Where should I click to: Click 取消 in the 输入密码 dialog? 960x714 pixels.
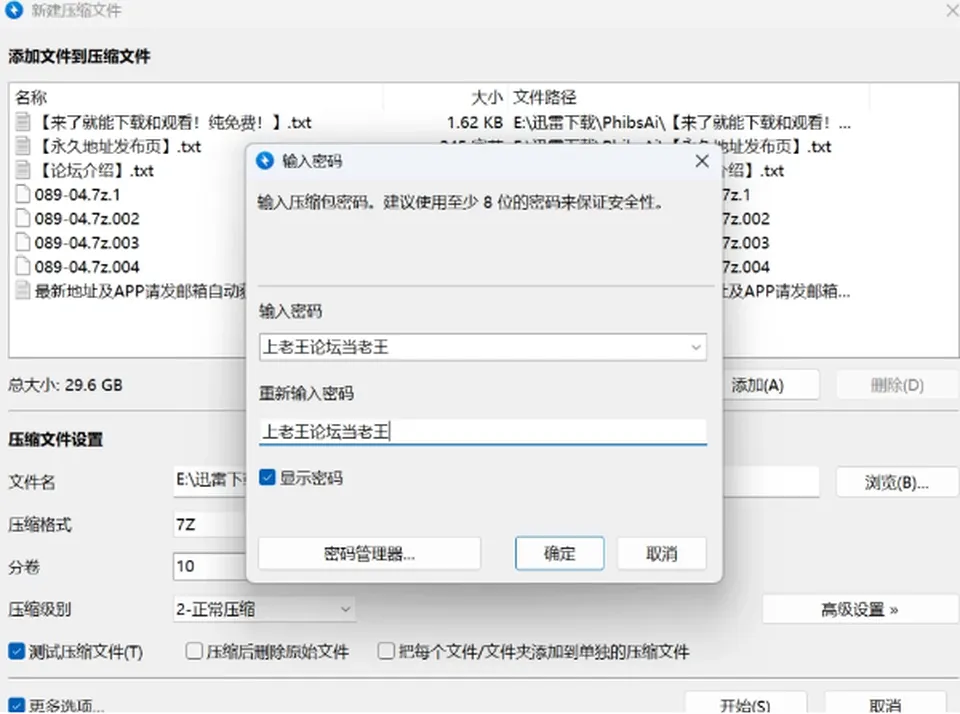pyautogui.click(x=661, y=554)
